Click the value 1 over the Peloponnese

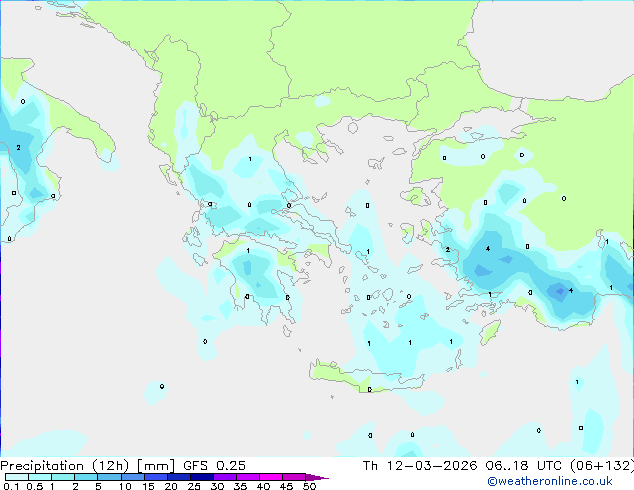(x=248, y=251)
